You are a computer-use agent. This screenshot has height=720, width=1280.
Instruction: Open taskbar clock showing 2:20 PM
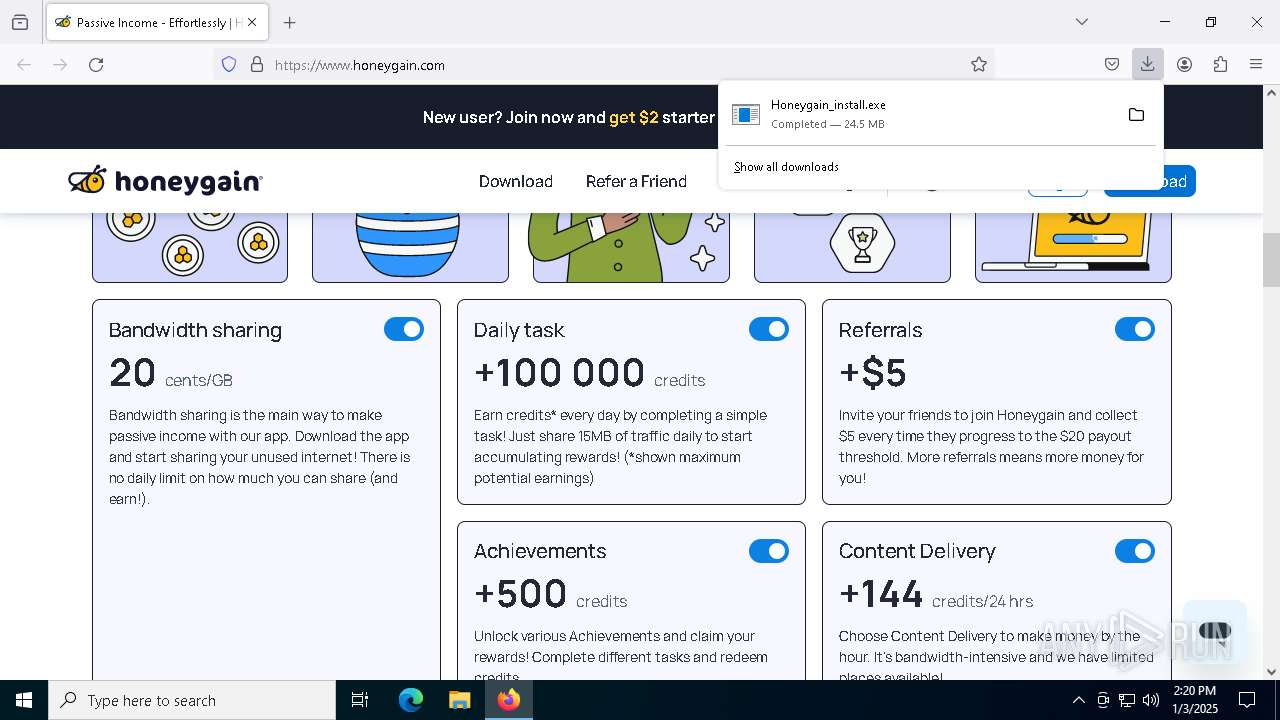(1194, 700)
